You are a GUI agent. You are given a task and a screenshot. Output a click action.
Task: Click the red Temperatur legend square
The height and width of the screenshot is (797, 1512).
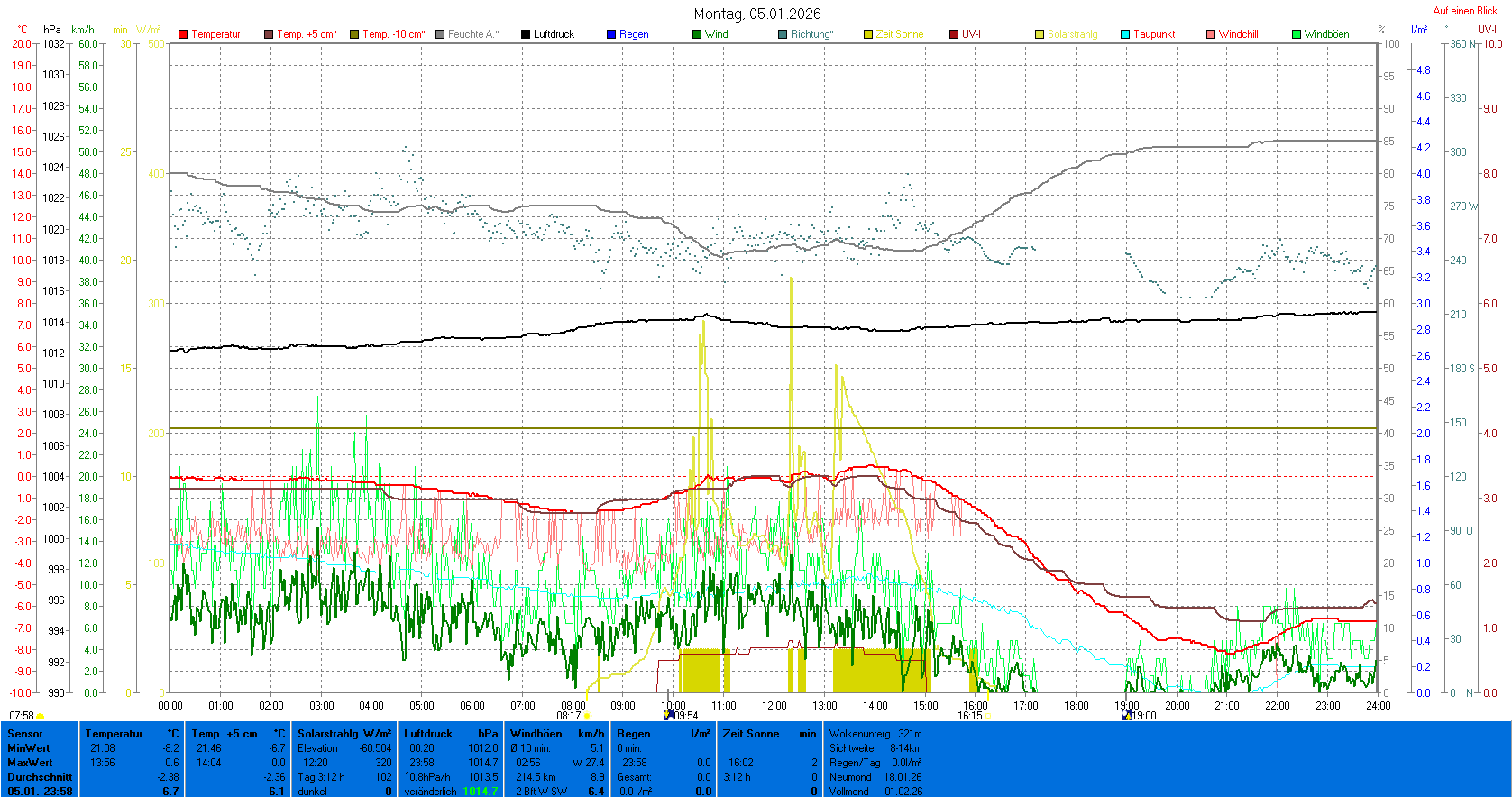(x=183, y=34)
